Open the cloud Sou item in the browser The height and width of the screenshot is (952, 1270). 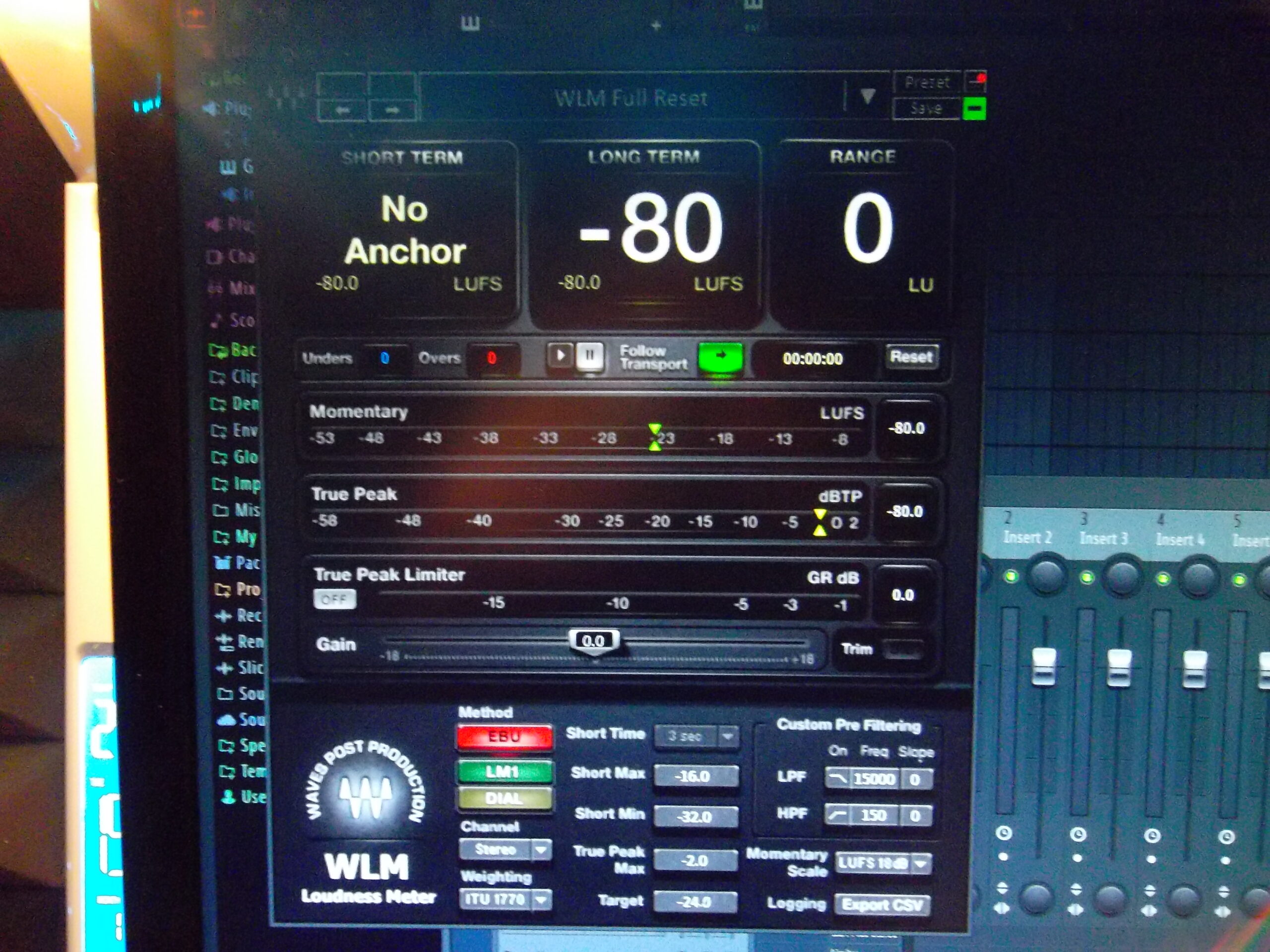pyautogui.click(x=241, y=719)
